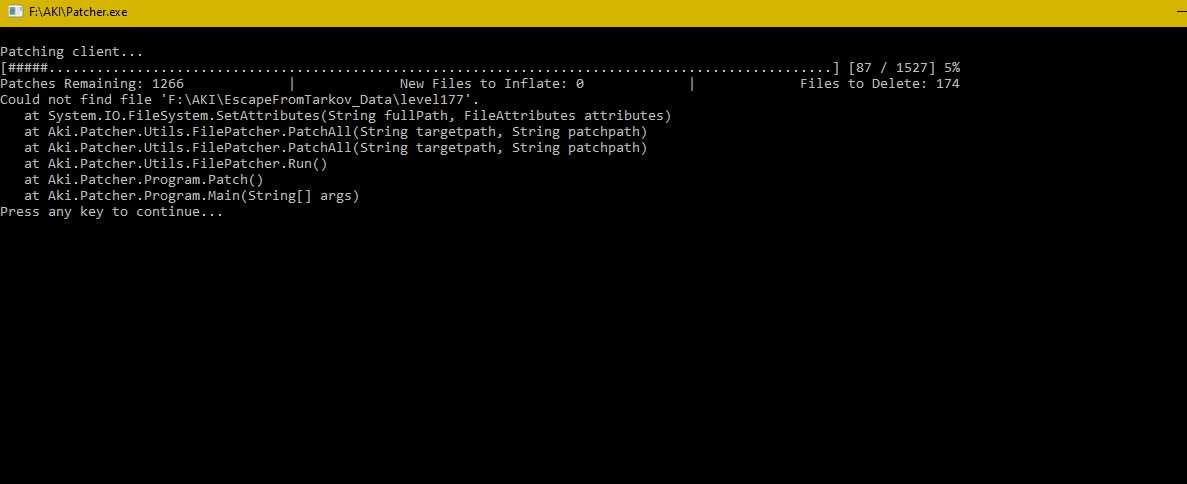Image resolution: width=1187 pixels, height=484 pixels.
Task: Click the System.IO.FileSystem.SetAttributes stack line
Action: pyautogui.click(x=347, y=115)
